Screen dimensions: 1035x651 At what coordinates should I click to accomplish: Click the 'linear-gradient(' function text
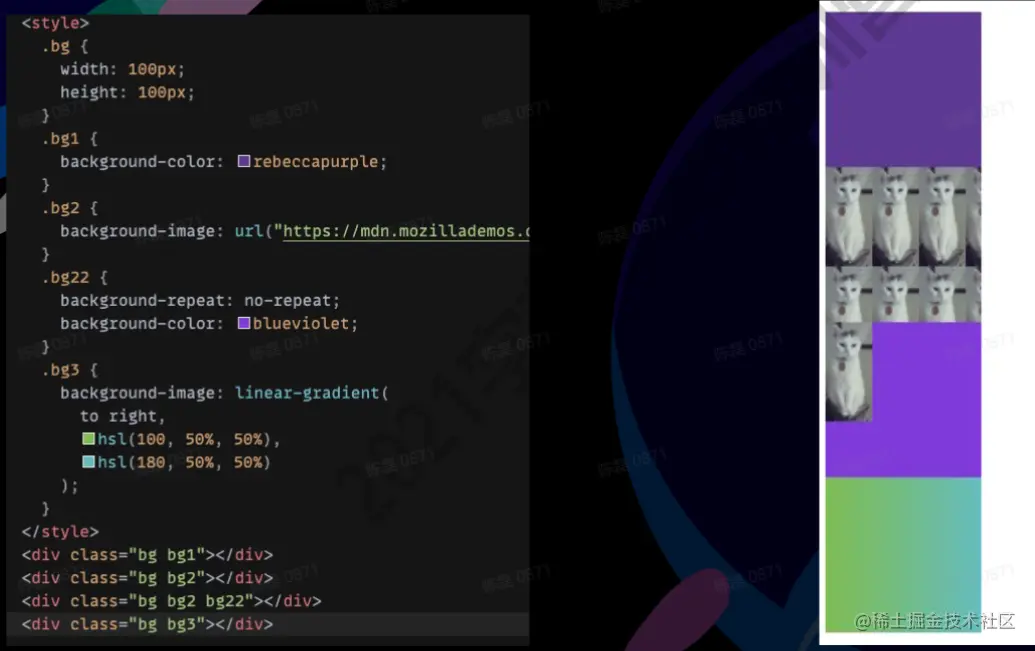pyautogui.click(x=312, y=393)
